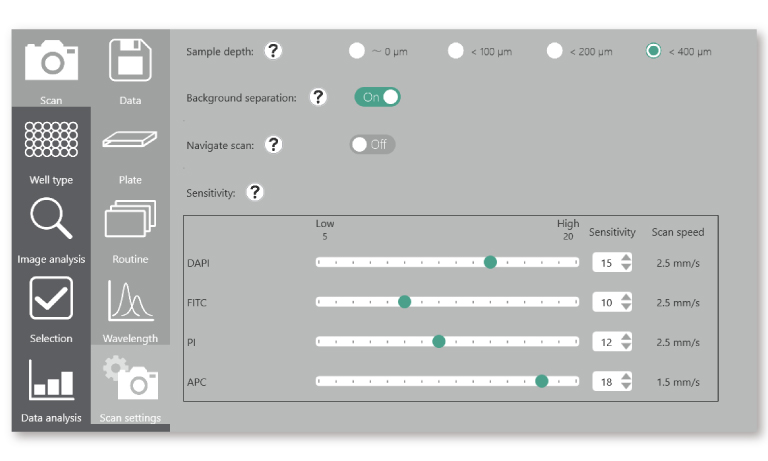
Task: Choose the < 200 µm sample depth
Action: pyautogui.click(x=555, y=51)
